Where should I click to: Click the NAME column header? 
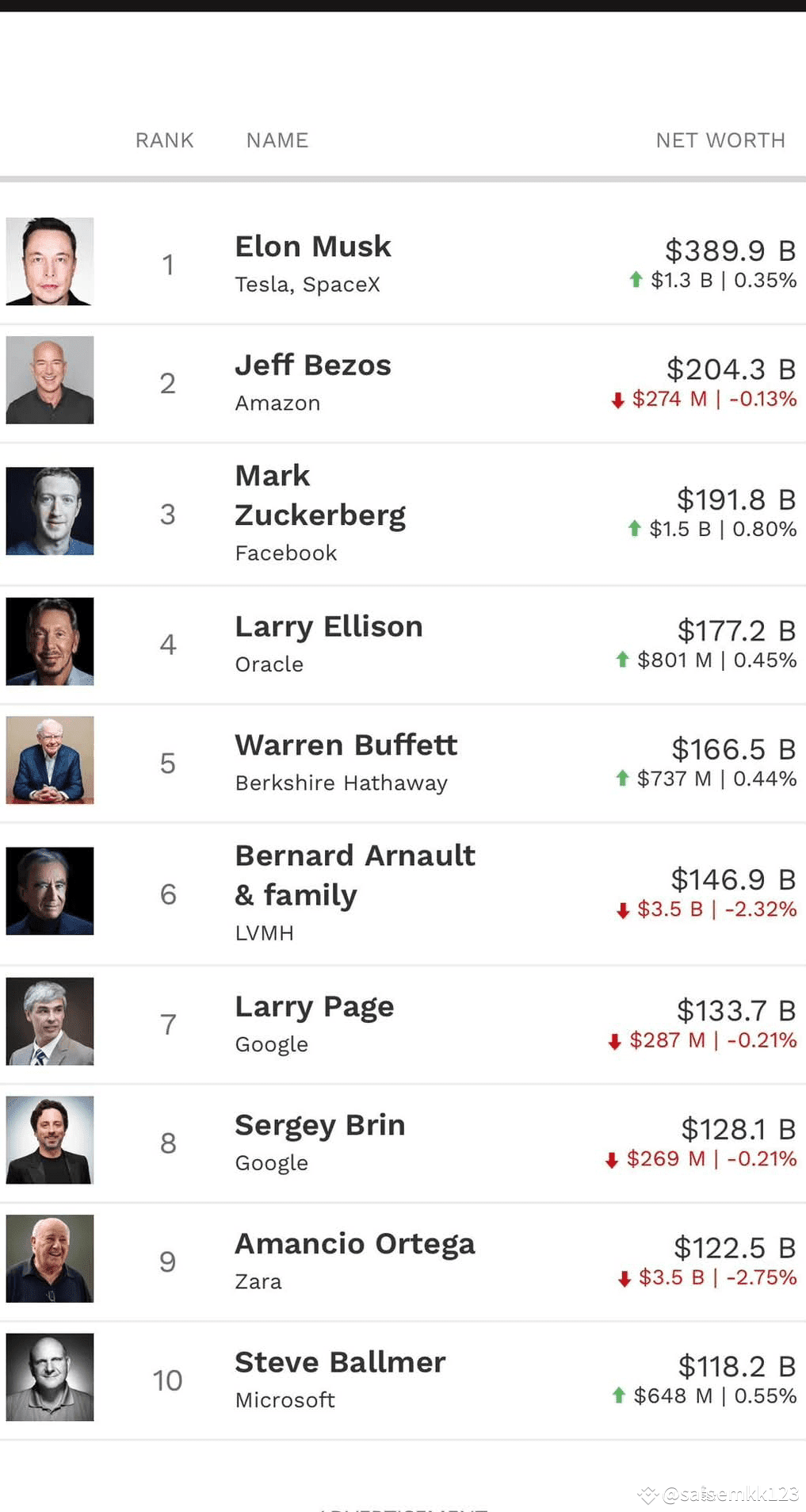coord(277,140)
